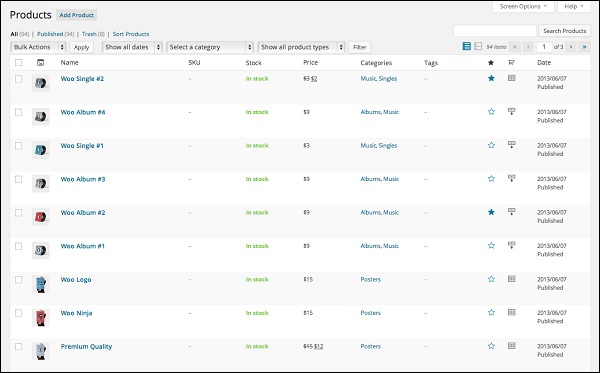Sort by product type column icon
600x373 pixels.
coord(511,63)
